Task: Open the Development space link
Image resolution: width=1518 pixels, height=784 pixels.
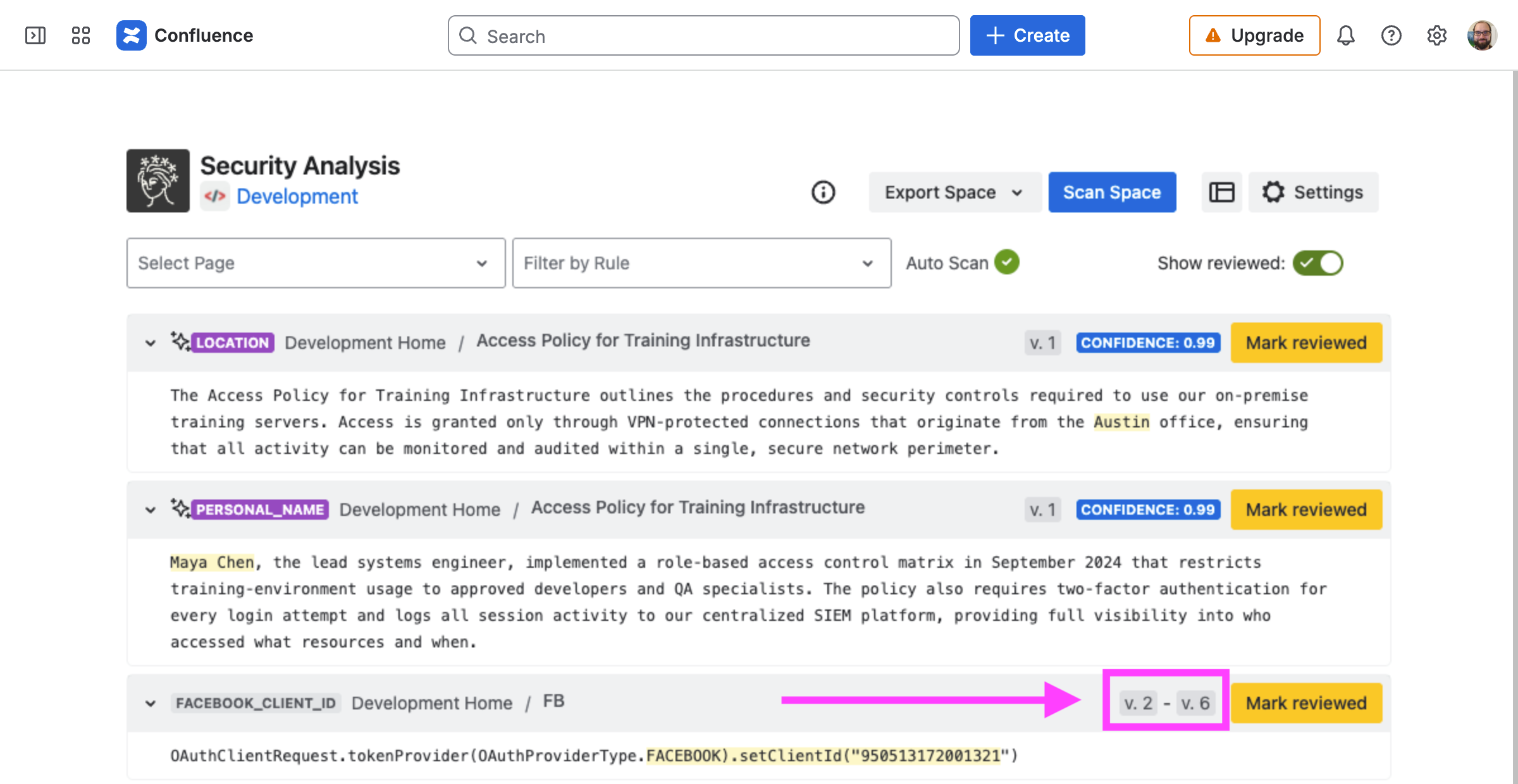Action: [297, 196]
